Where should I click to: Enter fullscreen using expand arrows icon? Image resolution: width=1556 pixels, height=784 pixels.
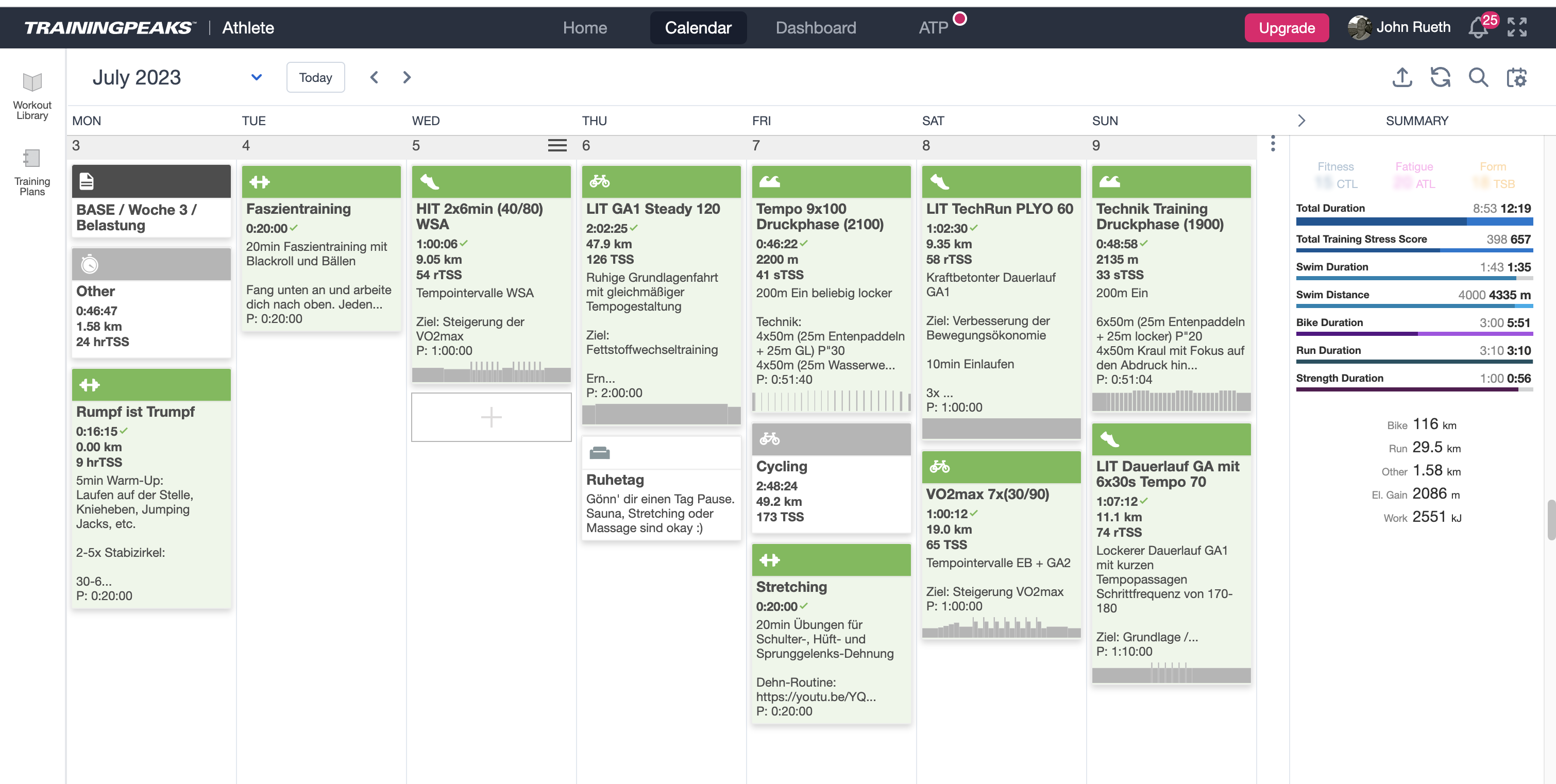[1517, 27]
